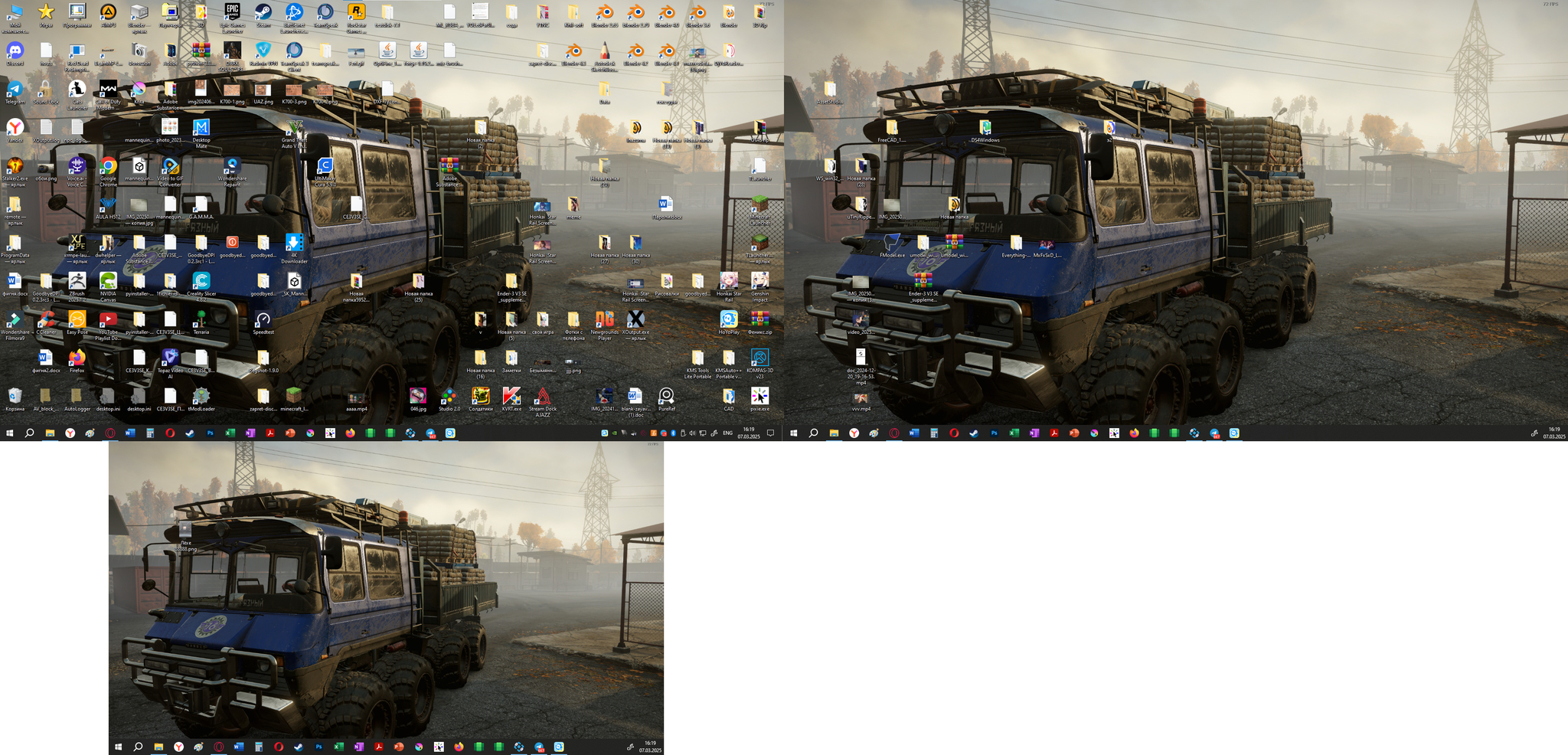This screenshot has width=1568, height=755.
Task: Open the Creality Slicer shortcut
Action: coord(201,288)
